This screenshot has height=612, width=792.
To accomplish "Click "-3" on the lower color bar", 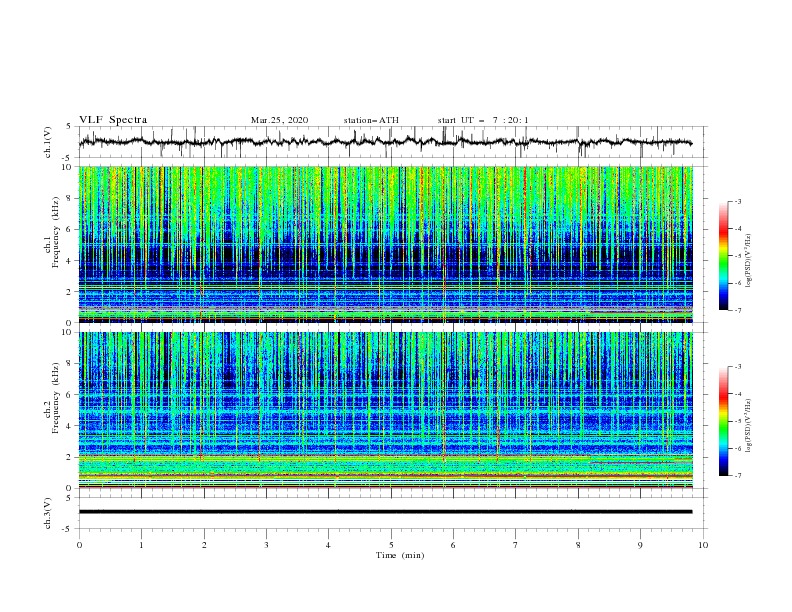I will pos(737,367).
